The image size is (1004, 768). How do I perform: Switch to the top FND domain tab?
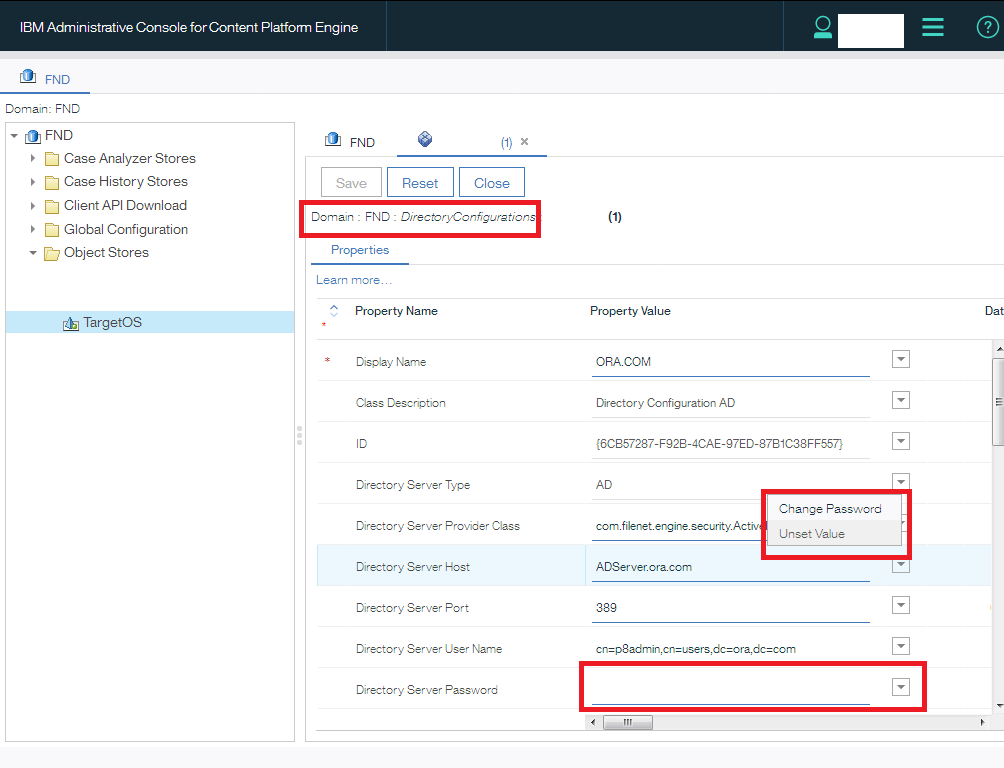[45, 78]
